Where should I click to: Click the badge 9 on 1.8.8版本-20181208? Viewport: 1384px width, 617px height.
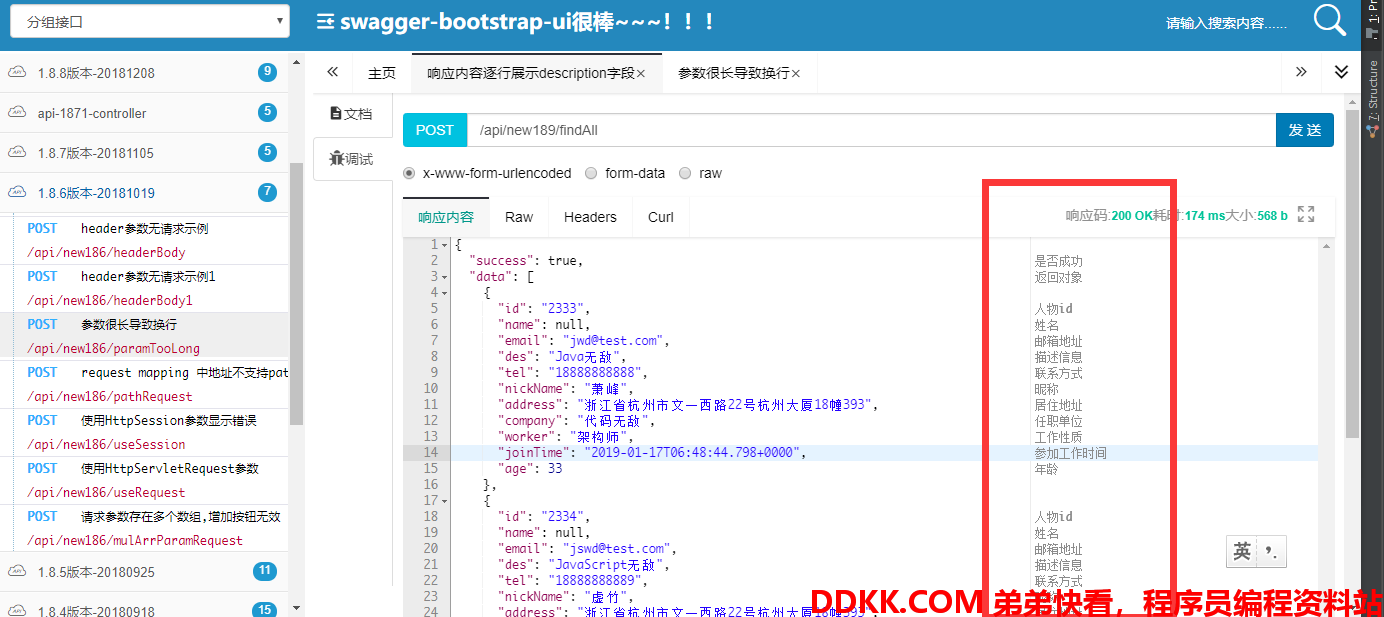[267, 72]
